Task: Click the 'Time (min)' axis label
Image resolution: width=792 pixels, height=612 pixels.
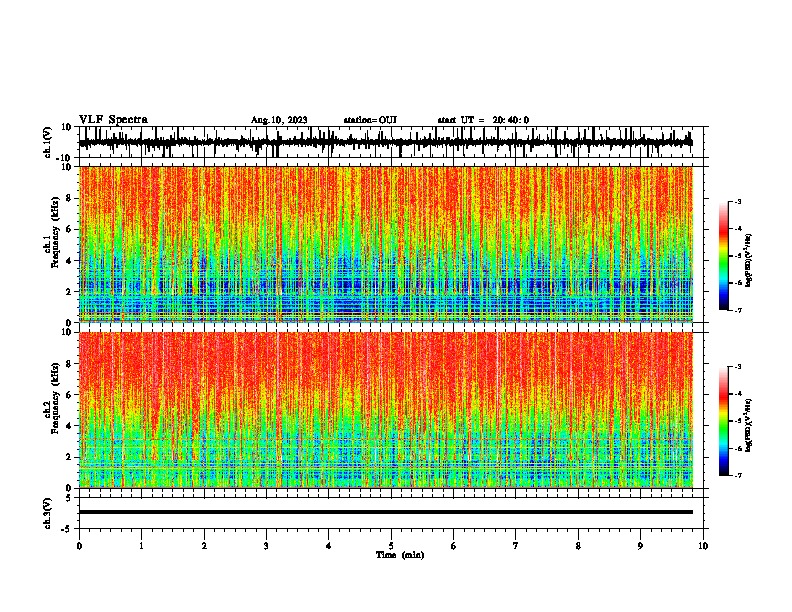Action: point(400,555)
